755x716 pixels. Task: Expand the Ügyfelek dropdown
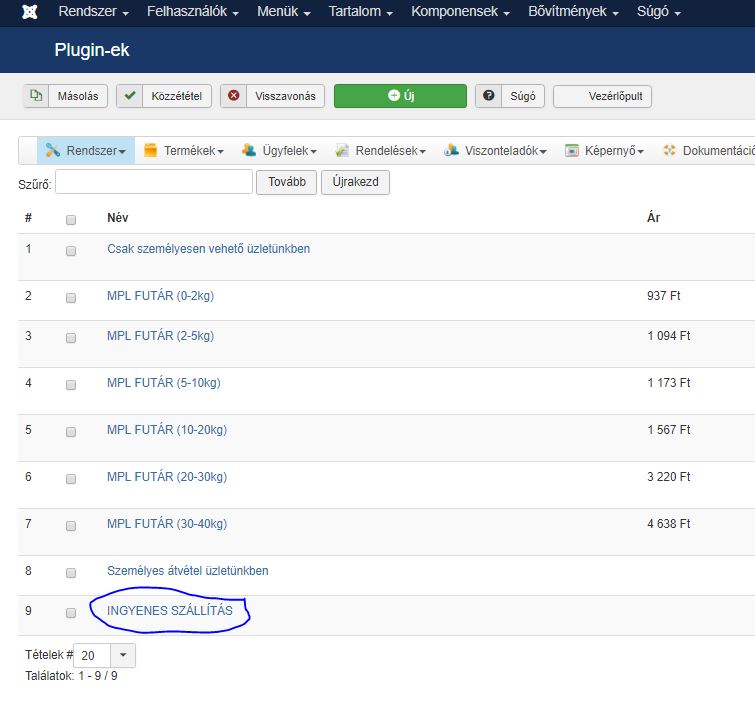[x=313, y=152]
